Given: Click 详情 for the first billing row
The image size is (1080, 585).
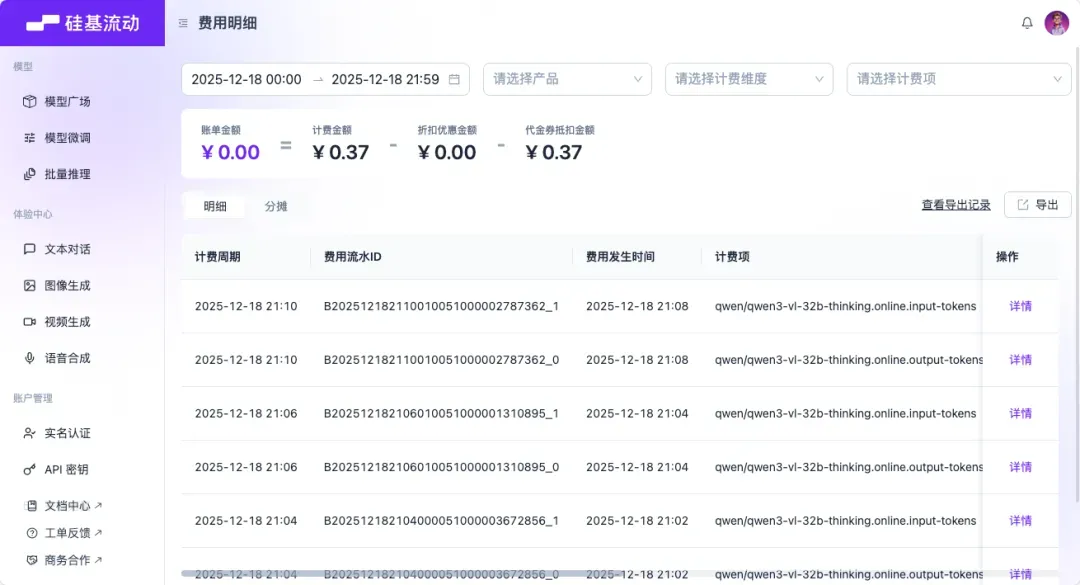Looking at the screenshot, I should pyautogui.click(x=1020, y=306).
